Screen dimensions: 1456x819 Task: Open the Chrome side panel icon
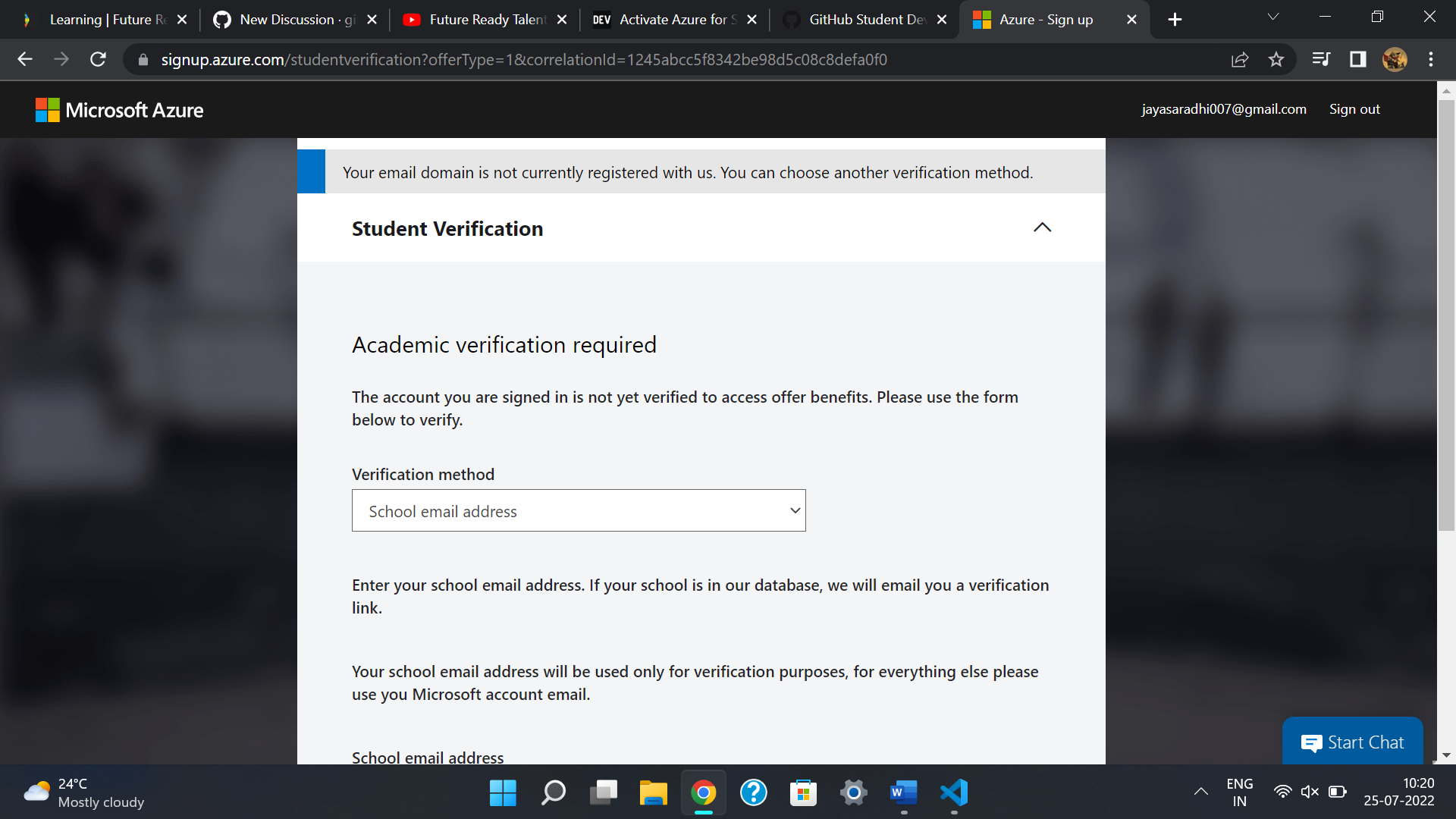[x=1357, y=59]
